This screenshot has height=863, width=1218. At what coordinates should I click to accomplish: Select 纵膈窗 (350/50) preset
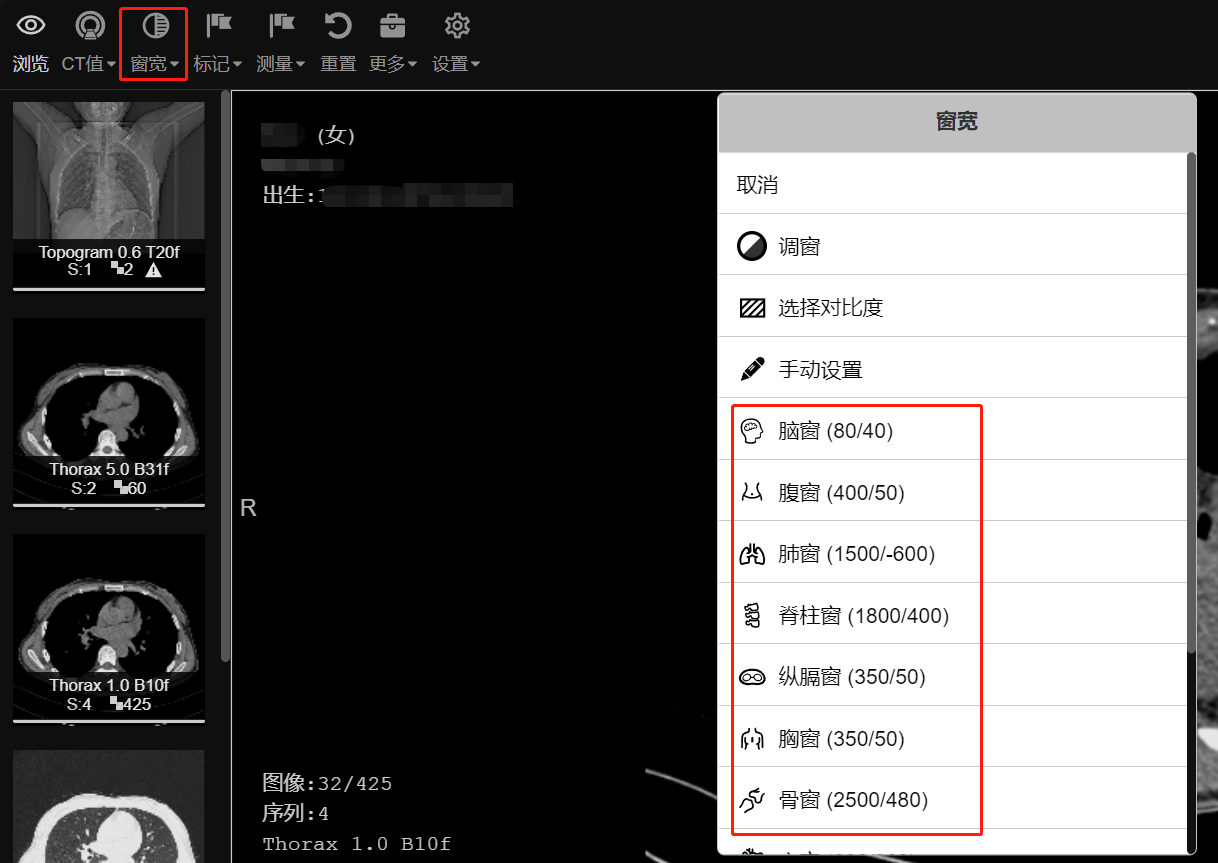coord(952,677)
